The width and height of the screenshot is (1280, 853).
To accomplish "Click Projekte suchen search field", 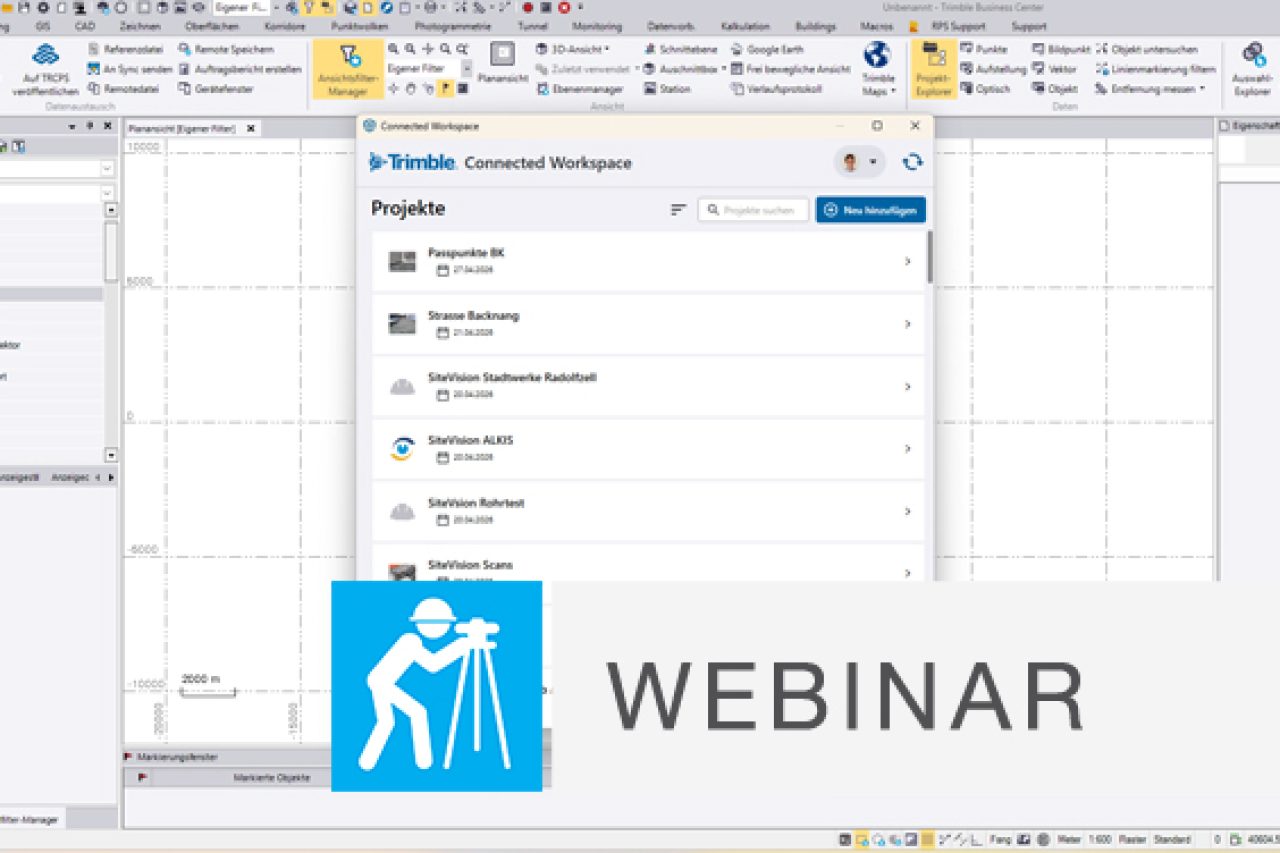I will (x=753, y=210).
